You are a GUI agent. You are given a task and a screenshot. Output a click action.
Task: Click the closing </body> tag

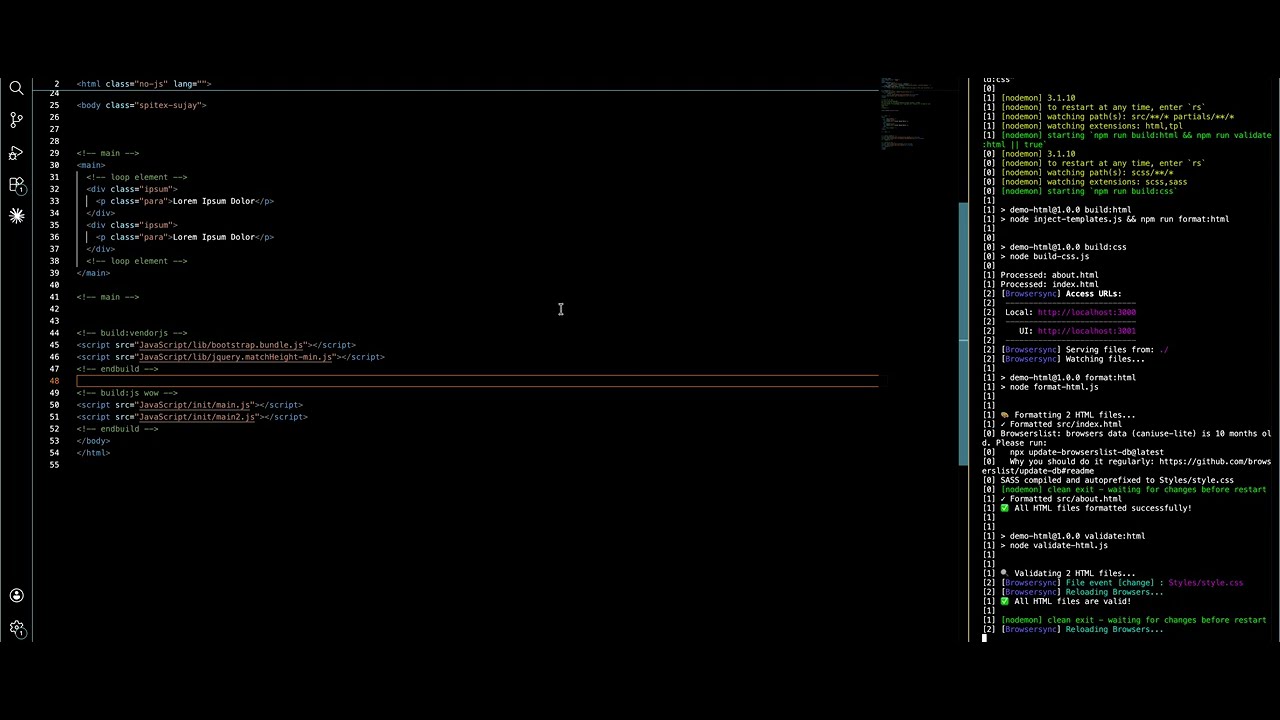[93, 441]
